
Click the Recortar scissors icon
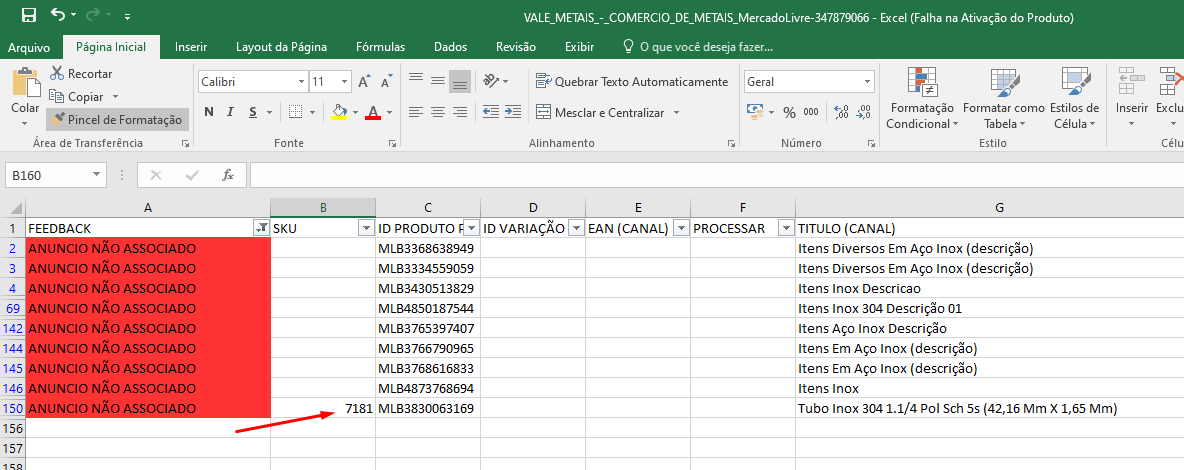(x=57, y=73)
